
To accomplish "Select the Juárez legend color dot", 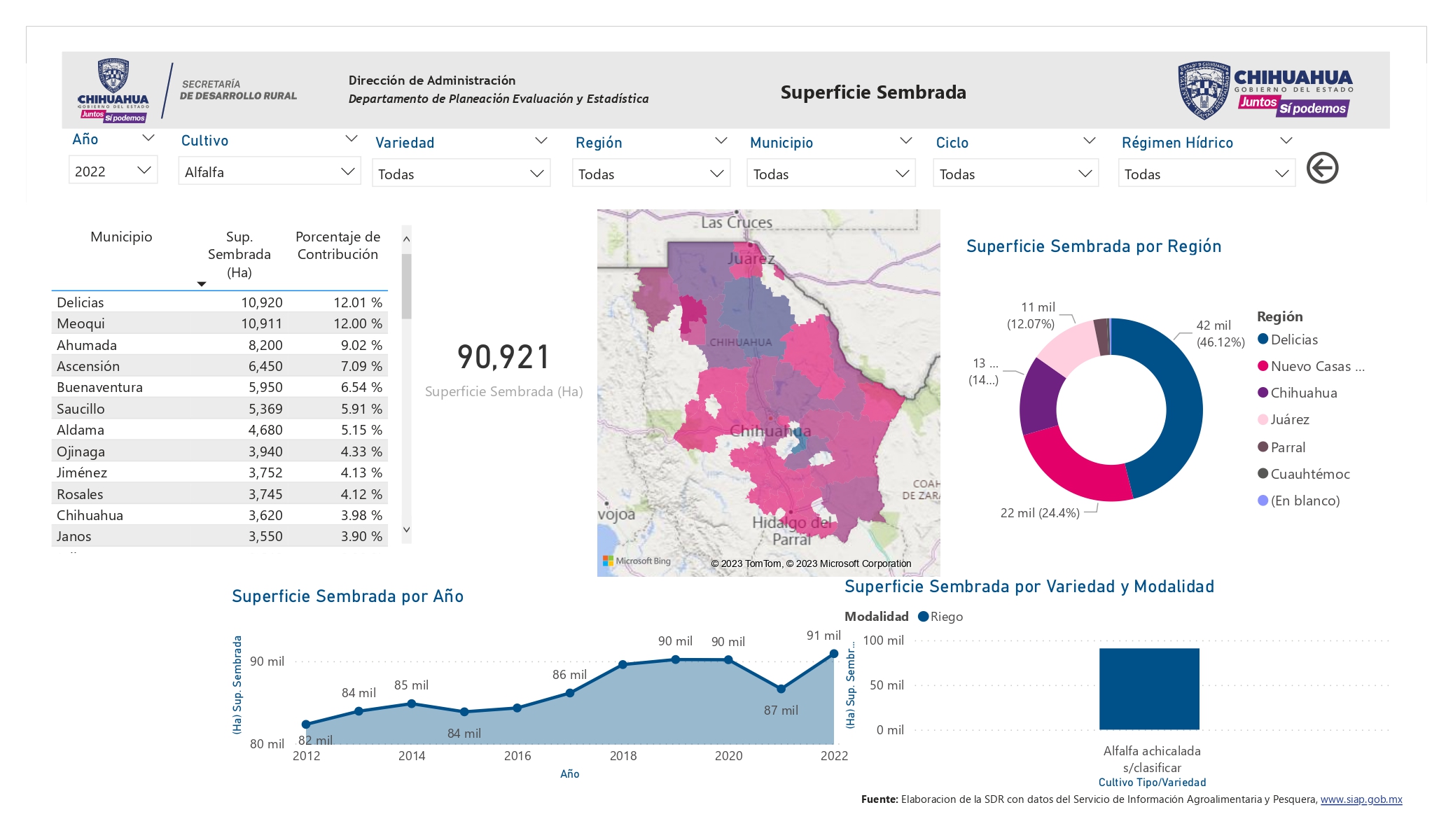I will tap(1263, 419).
